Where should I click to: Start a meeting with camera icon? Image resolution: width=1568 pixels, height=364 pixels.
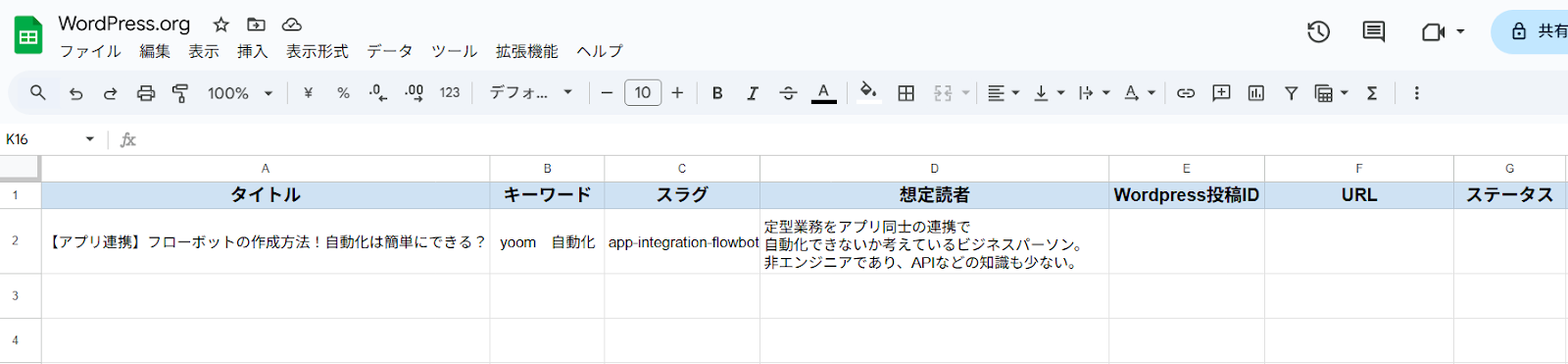point(1434,32)
